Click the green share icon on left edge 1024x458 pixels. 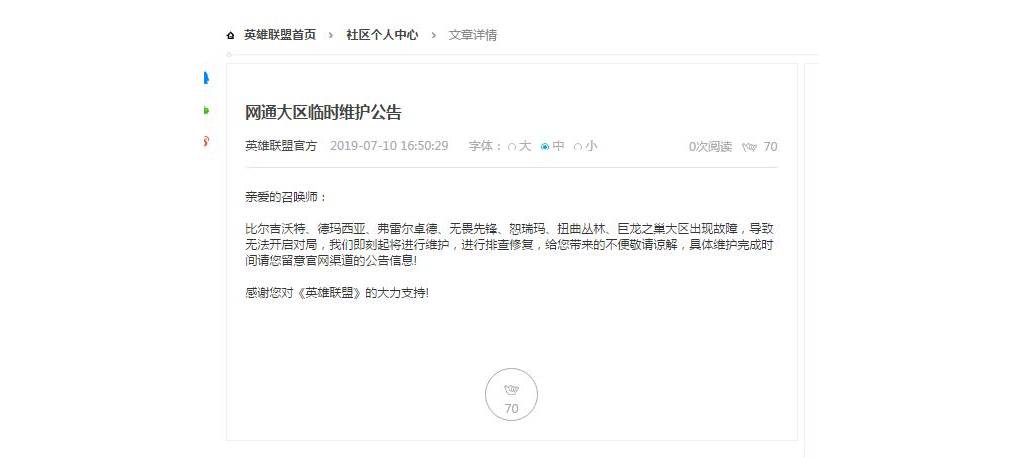pos(206,110)
